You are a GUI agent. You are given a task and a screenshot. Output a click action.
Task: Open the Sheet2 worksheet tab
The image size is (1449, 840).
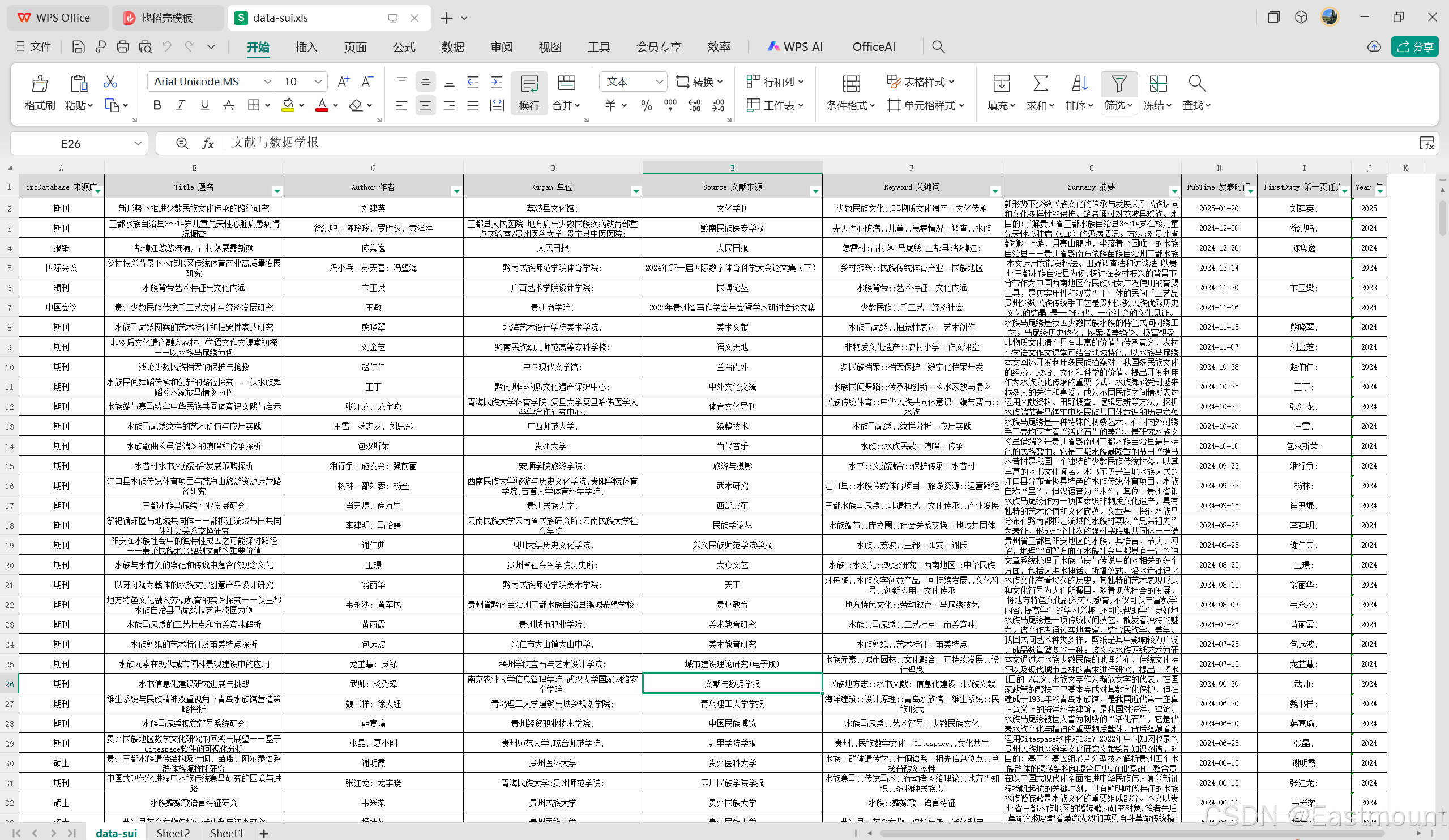(173, 833)
